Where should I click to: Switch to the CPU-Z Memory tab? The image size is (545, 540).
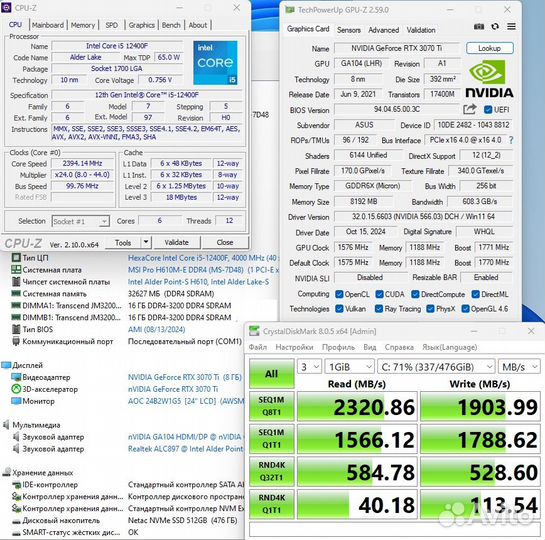(83, 25)
